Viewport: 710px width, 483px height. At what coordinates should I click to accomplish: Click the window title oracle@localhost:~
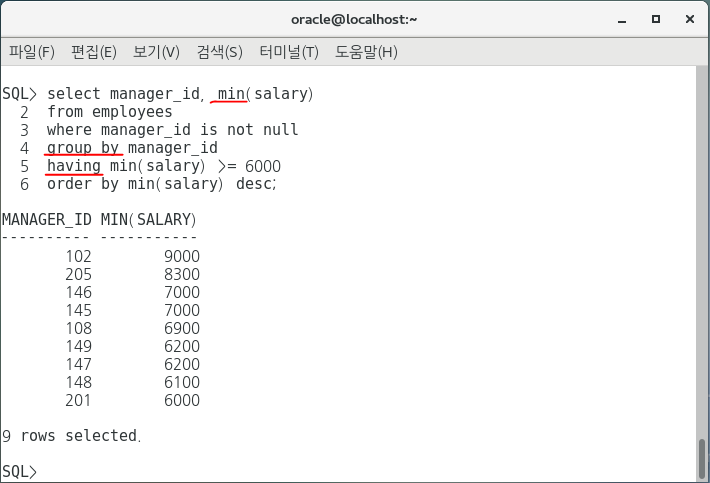354,19
